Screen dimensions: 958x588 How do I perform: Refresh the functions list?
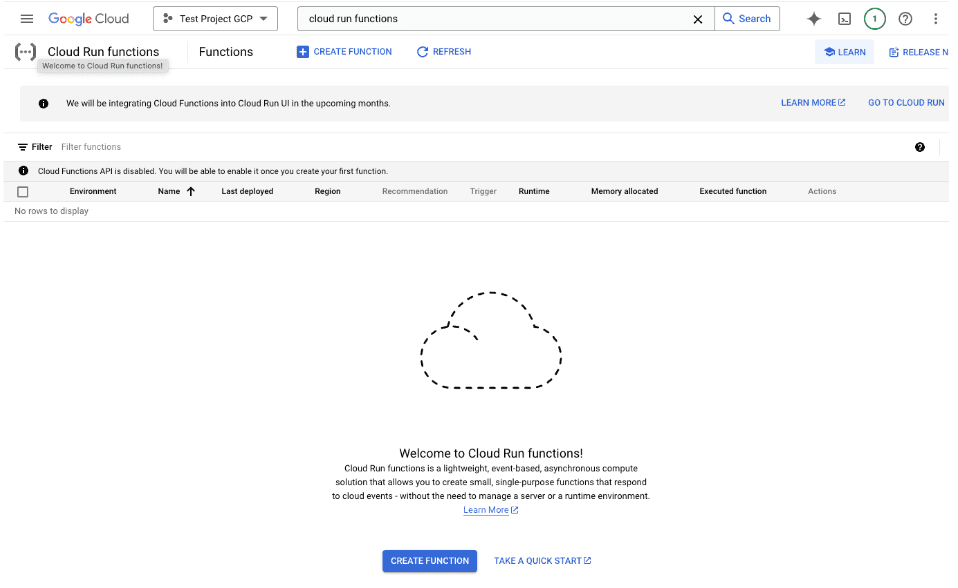(x=443, y=51)
